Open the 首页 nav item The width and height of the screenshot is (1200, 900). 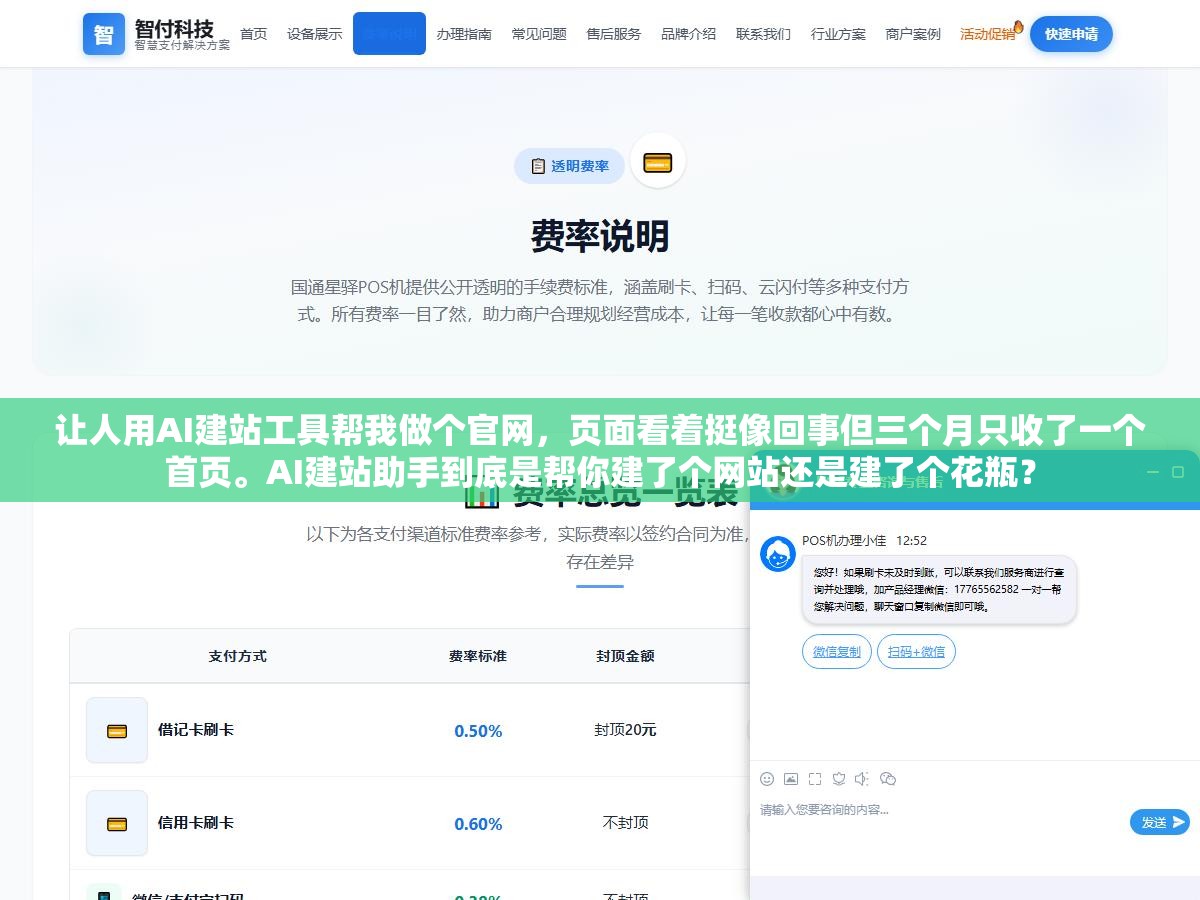254,34
